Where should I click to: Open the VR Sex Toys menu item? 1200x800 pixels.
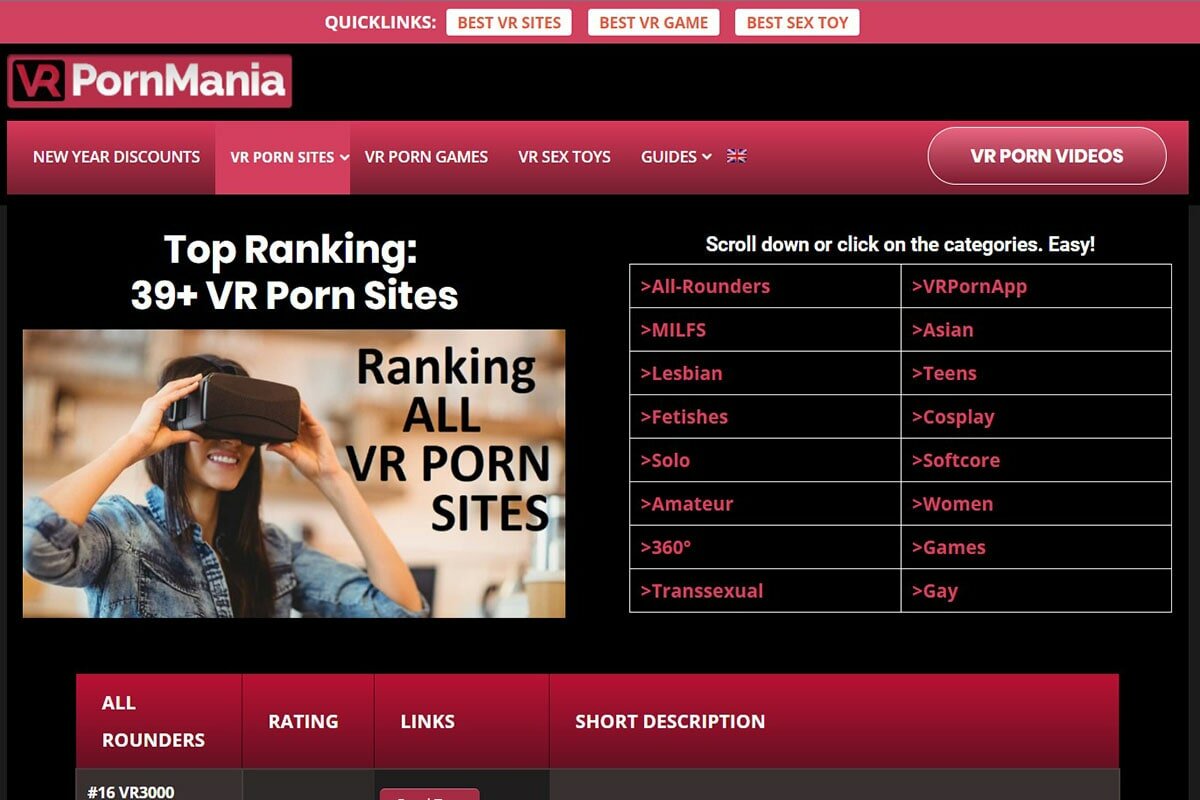(564, 157)
